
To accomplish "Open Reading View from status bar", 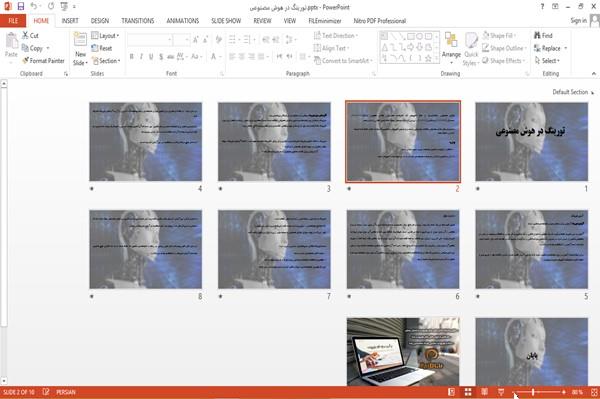I will coord(484,392).
